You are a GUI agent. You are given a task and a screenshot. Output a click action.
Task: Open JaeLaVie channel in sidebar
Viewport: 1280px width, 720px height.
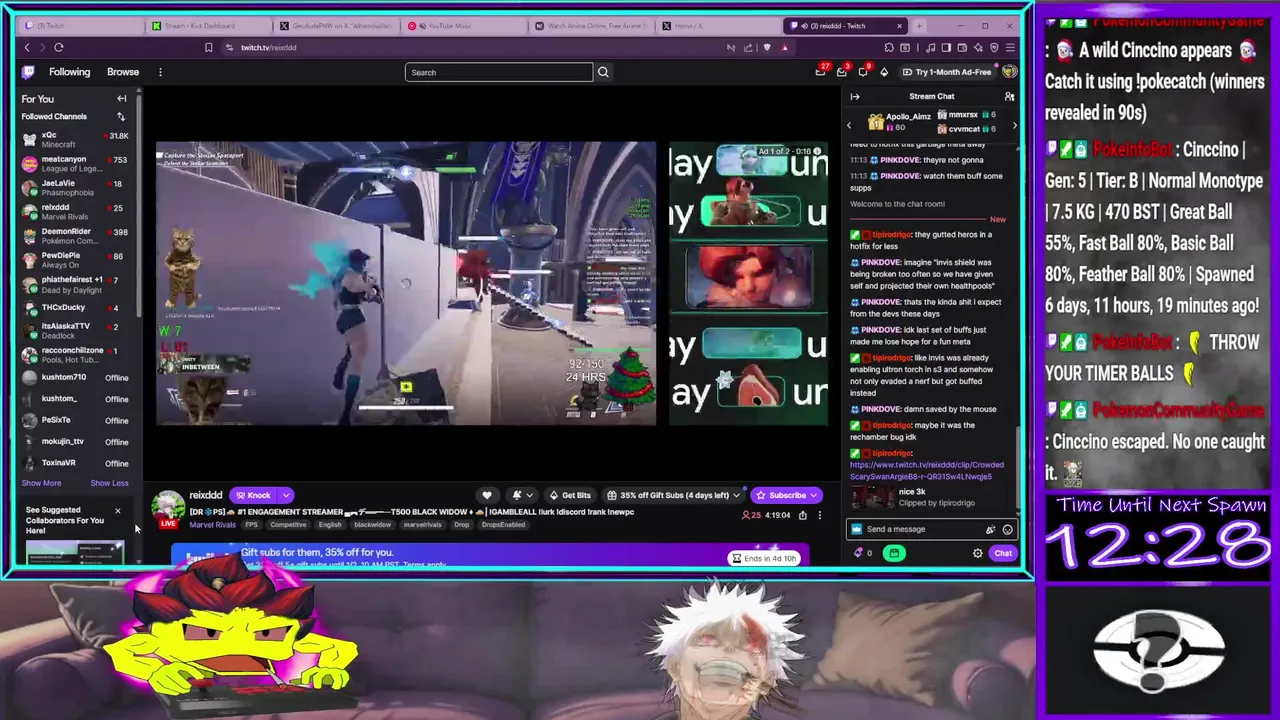click(75, 188)
